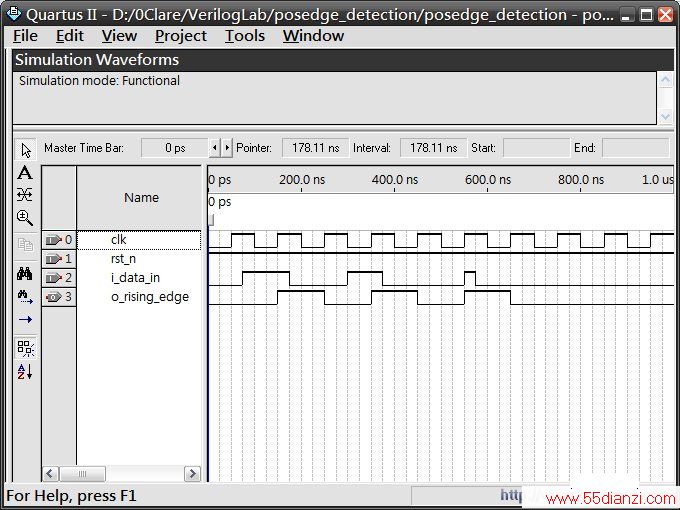Screen dimensions: 680x510
Task: Click the Start time field
Action: coord(536,148)
